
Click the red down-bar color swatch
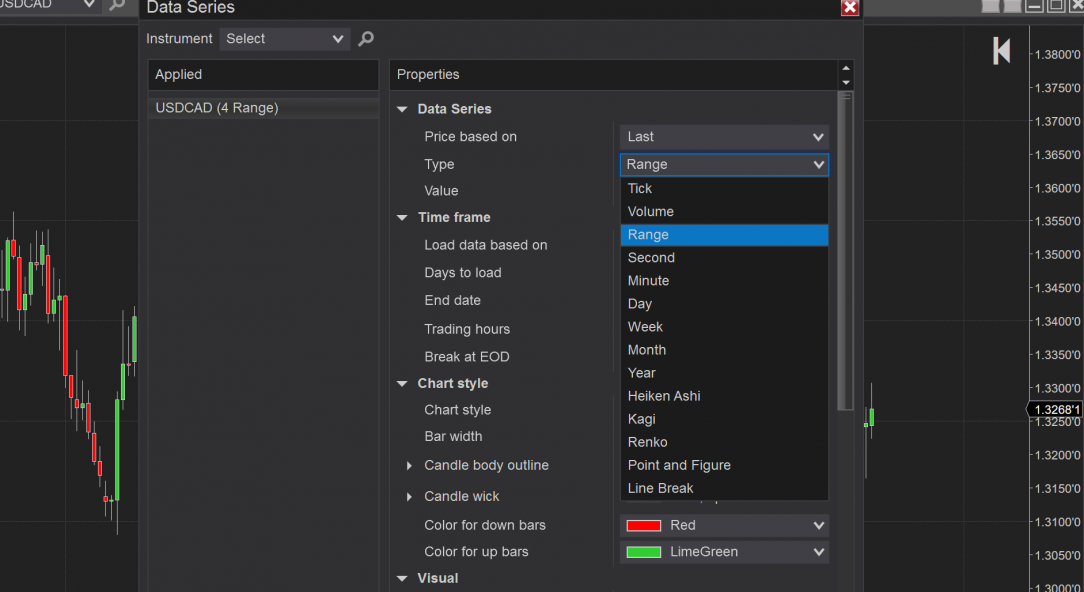643,526
